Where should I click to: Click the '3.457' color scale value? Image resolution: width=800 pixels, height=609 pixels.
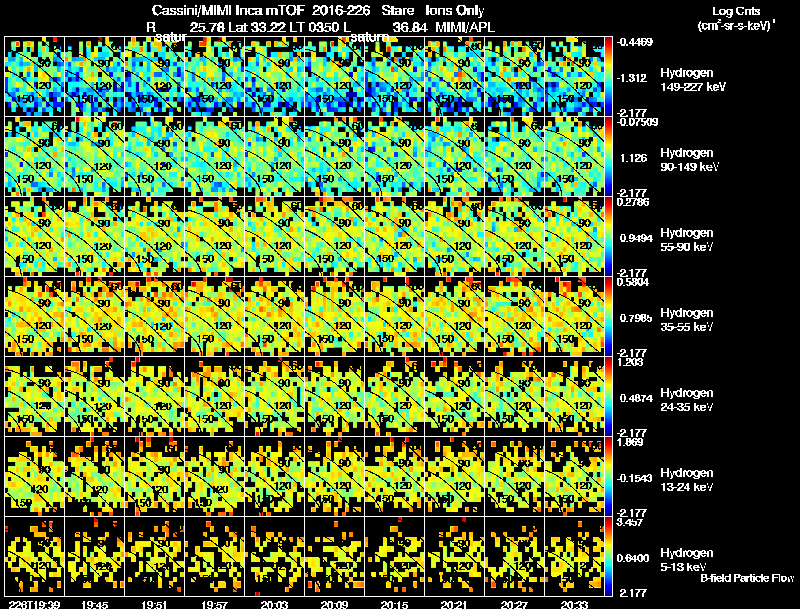630,522
